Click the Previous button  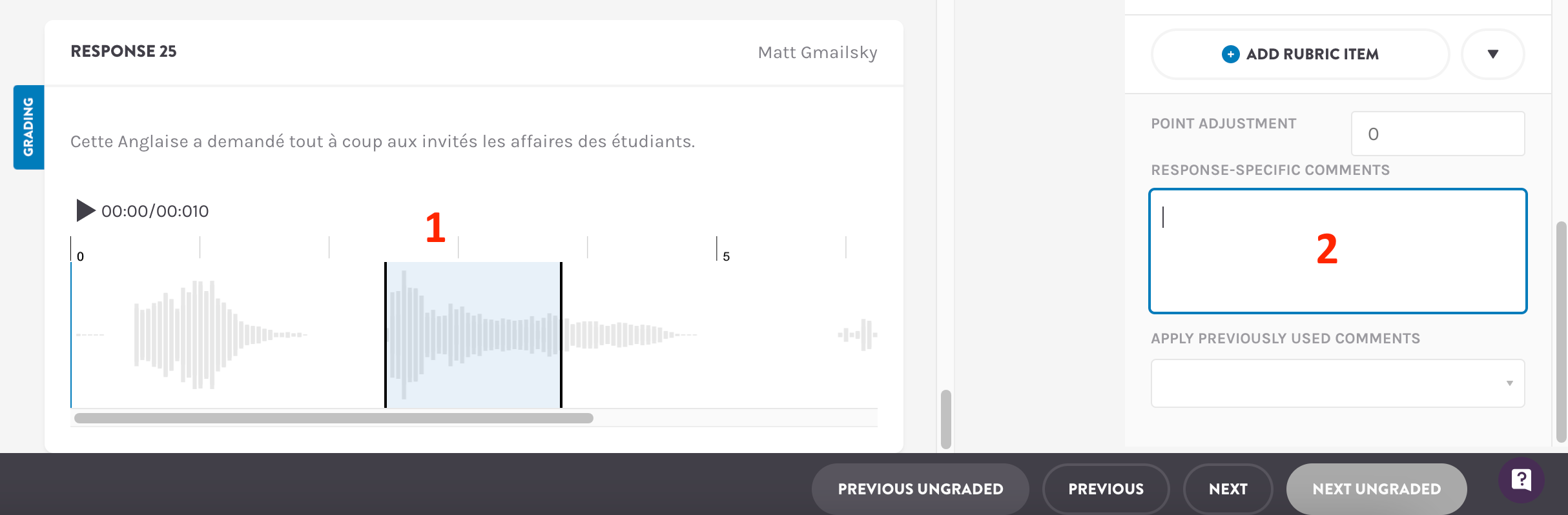1106,489
